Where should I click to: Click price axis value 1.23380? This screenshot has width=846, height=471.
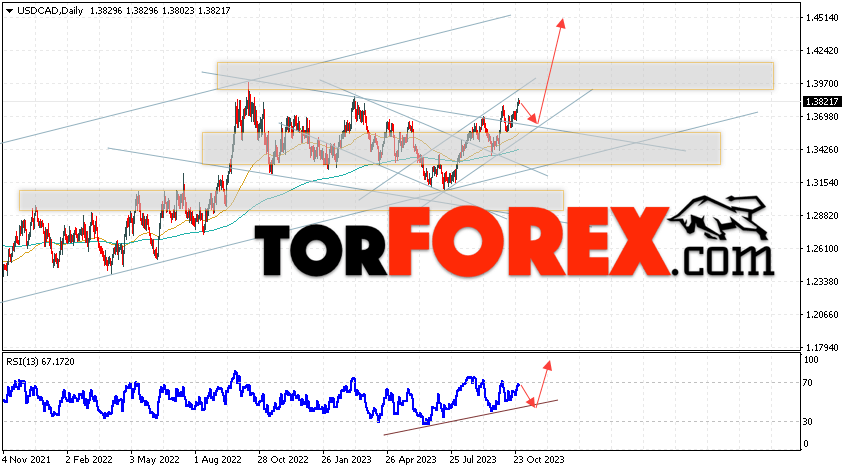tap(822, 281)
